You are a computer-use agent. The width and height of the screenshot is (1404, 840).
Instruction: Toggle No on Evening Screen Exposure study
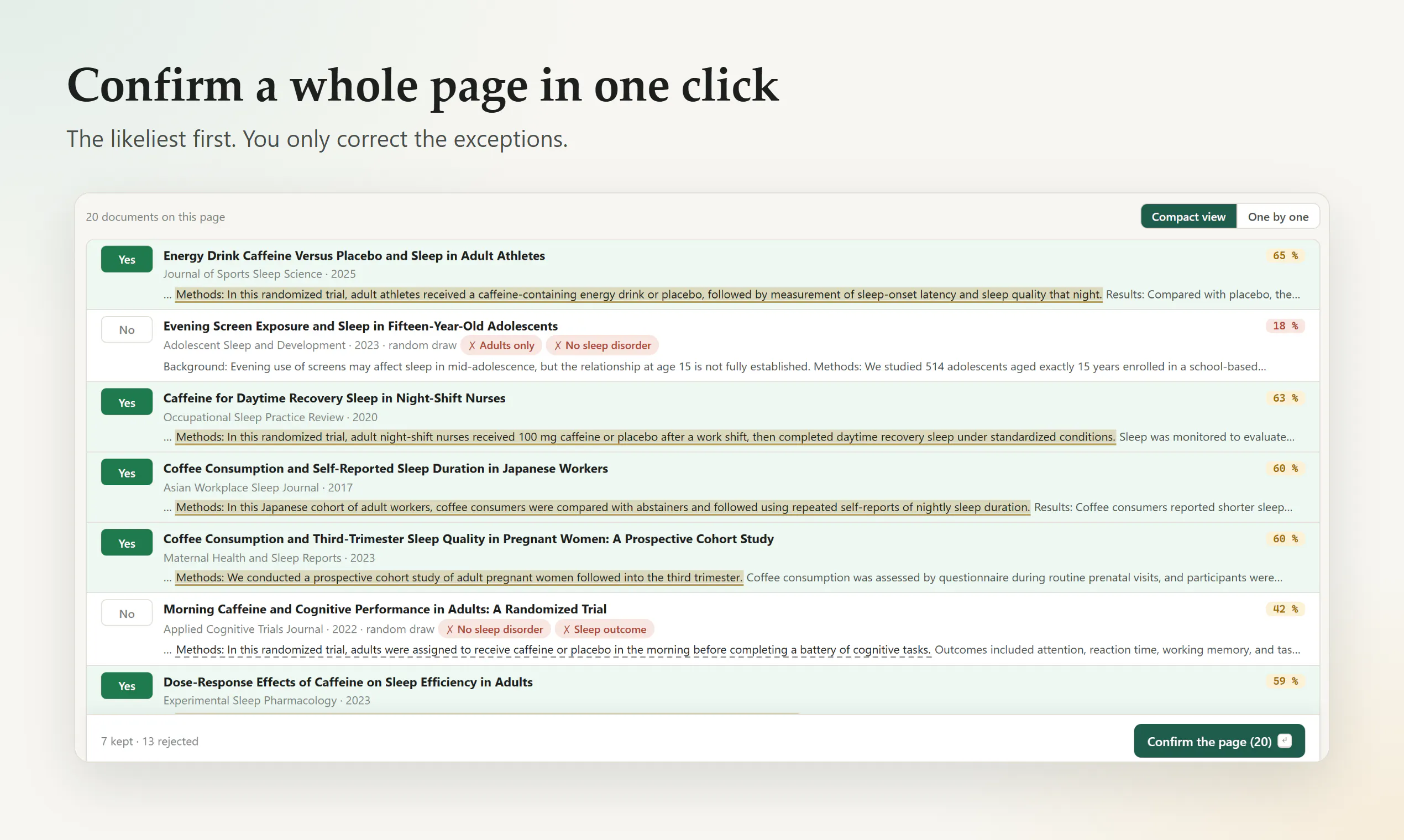coord(126,329)
